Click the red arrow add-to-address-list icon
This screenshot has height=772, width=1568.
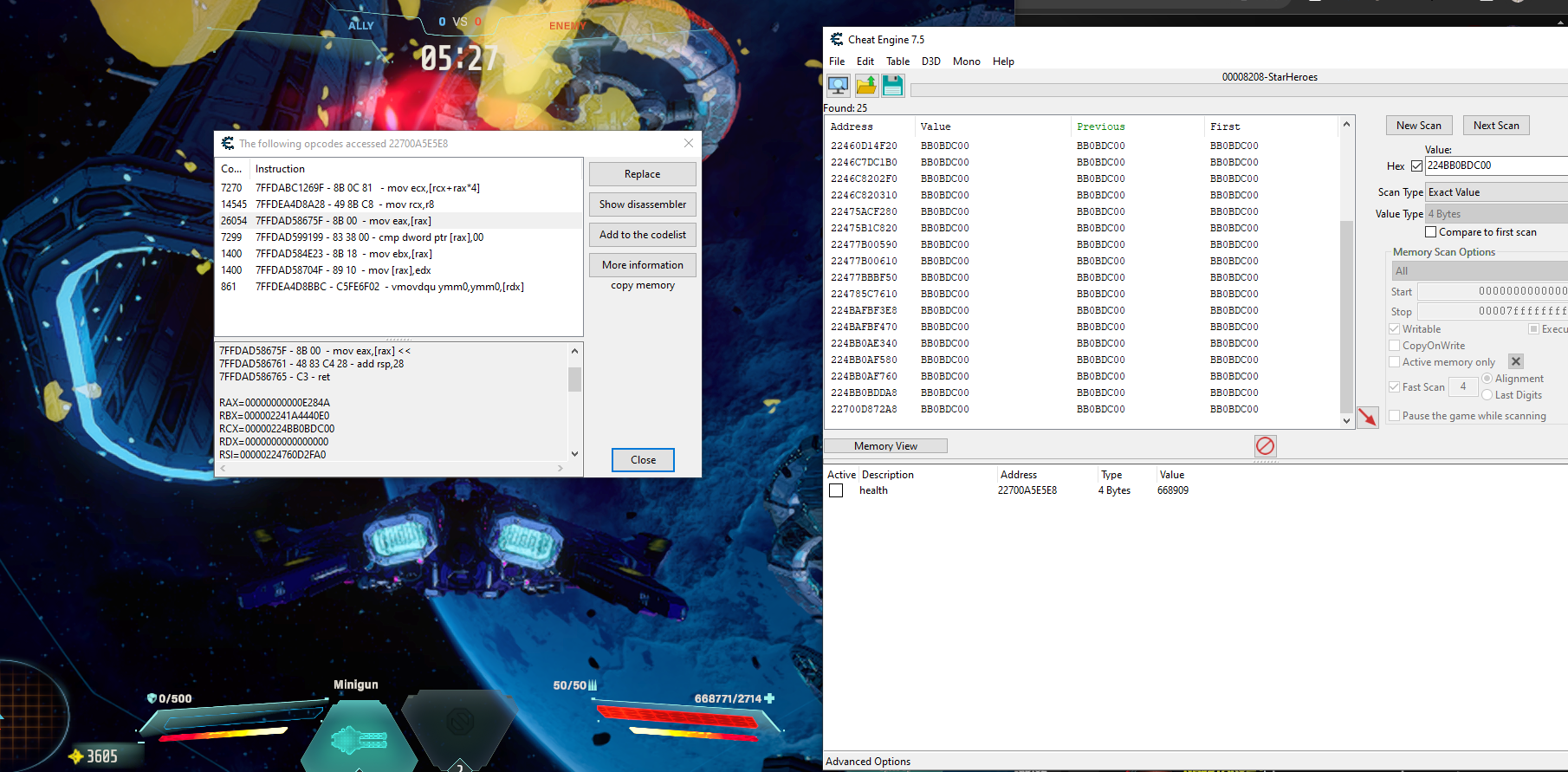[1367, 418]
